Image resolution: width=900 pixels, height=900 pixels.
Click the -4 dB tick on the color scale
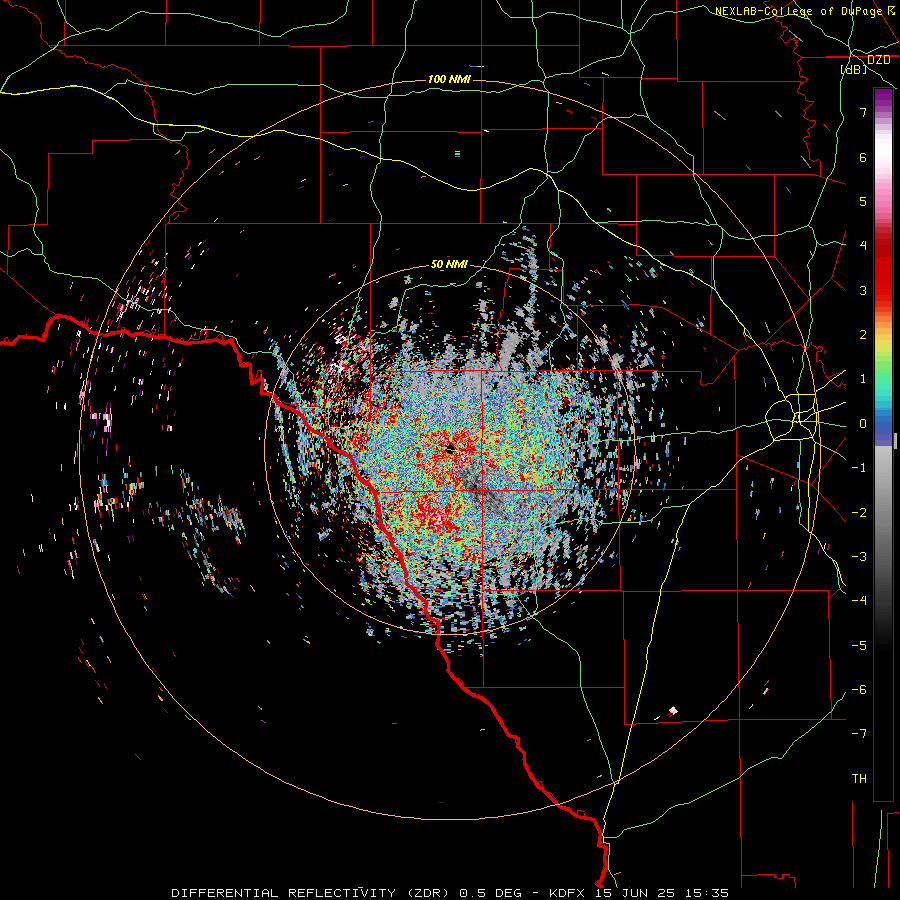(859, 601)
